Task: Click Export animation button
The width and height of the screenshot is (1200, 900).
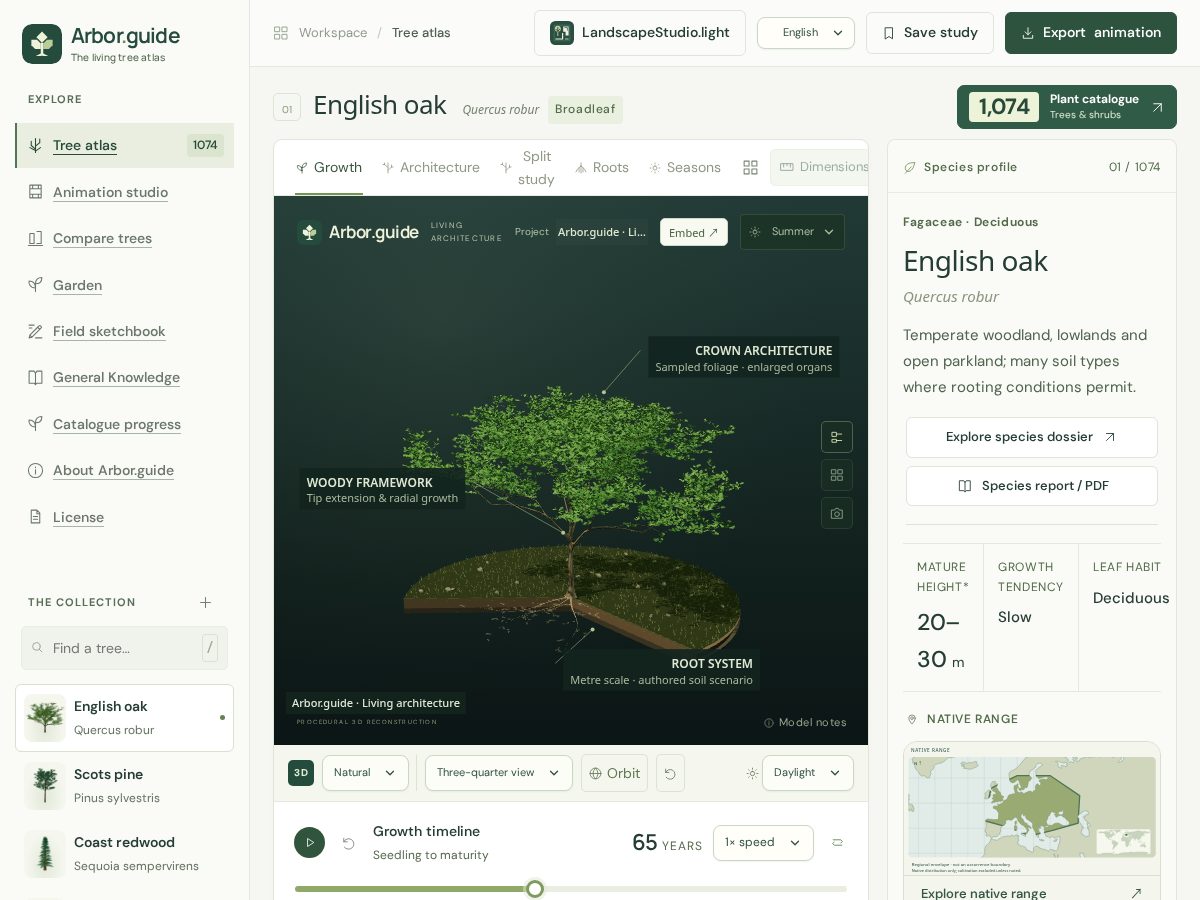Action: pos(1091,33)
